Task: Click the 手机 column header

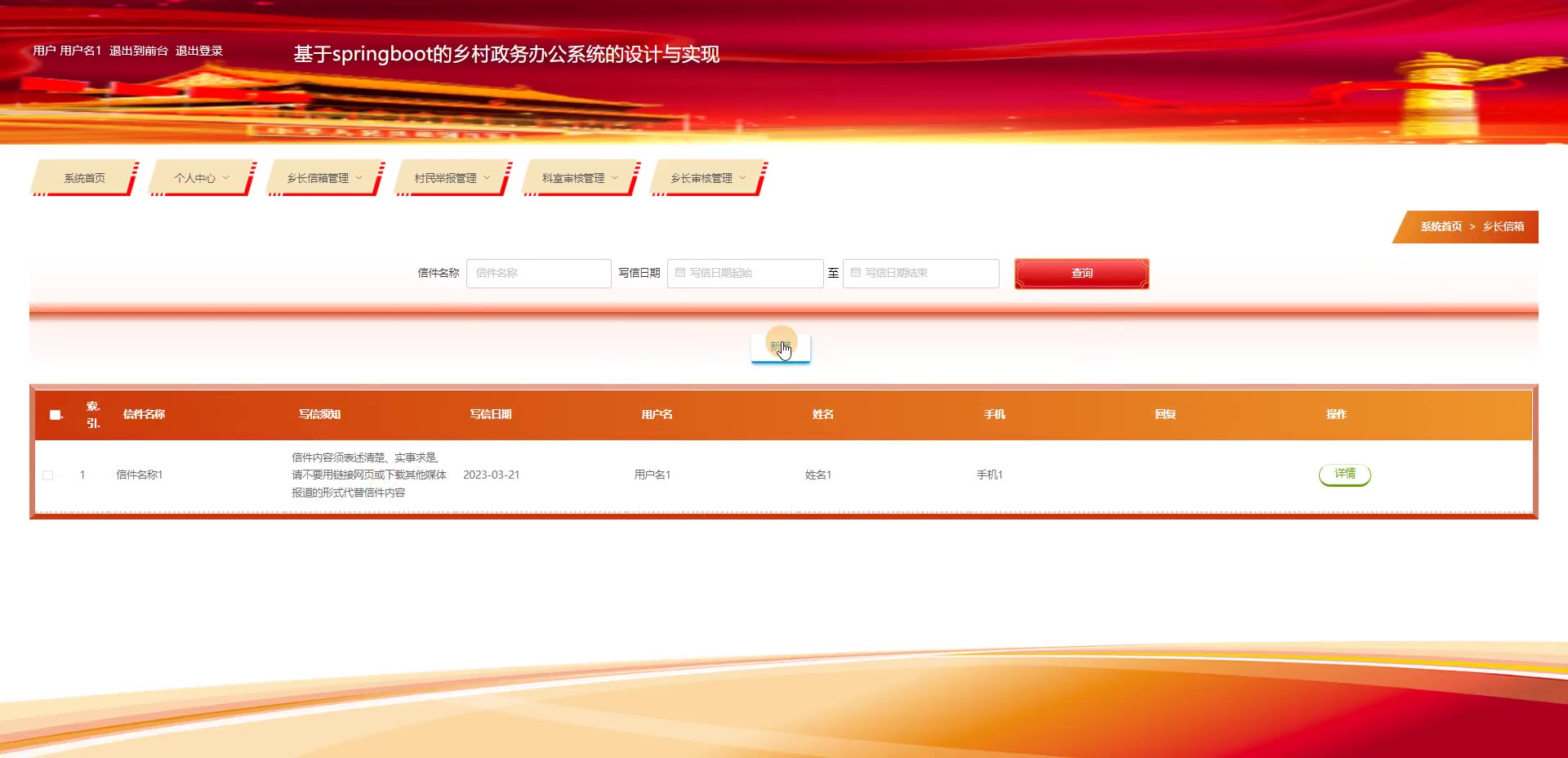Action: pos(994,414)
